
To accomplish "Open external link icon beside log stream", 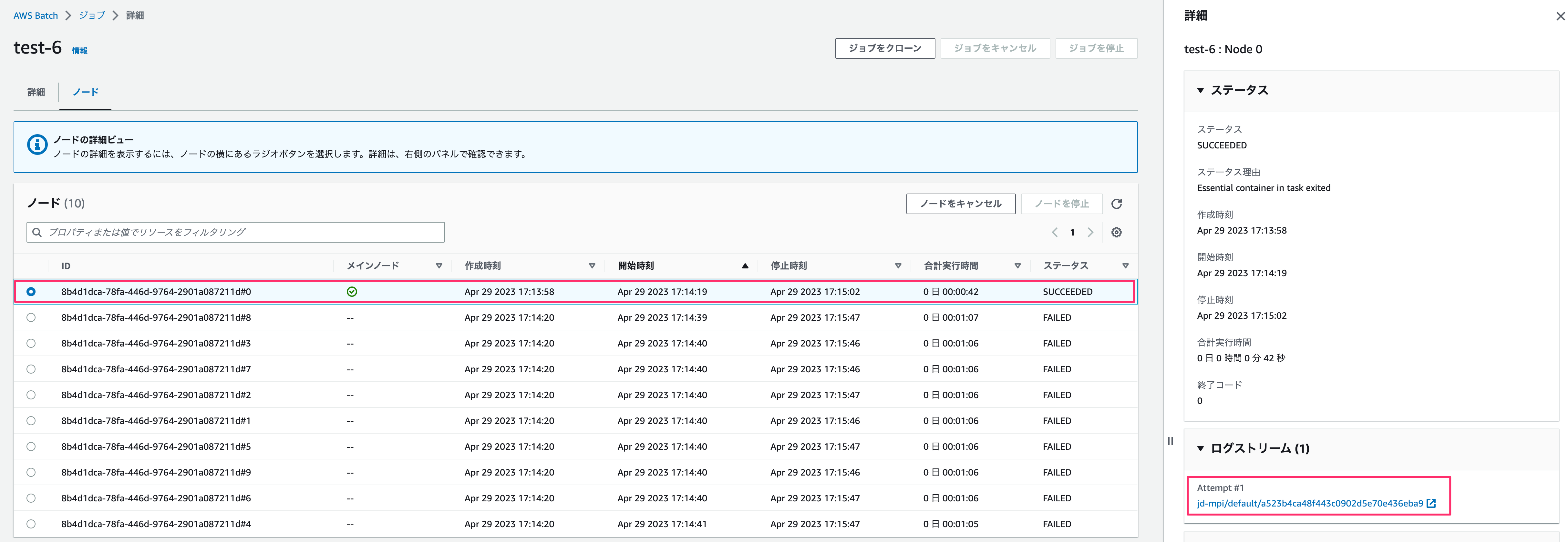I will [1431, 503].
